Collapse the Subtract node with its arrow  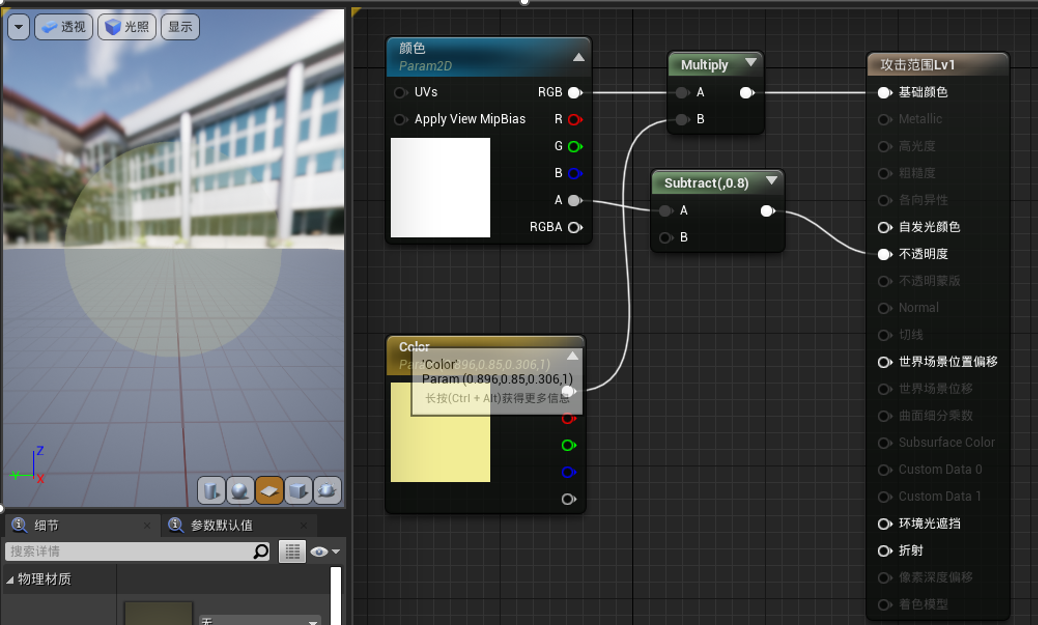771,182
